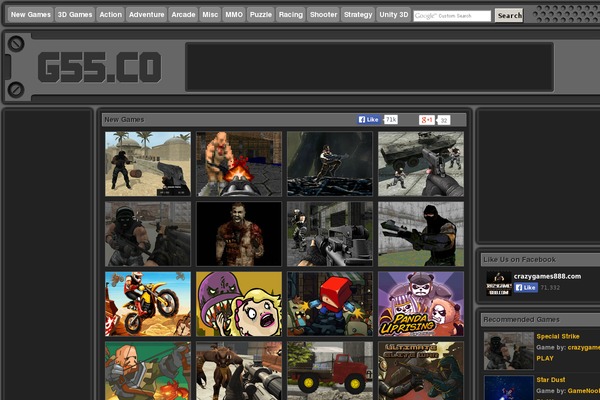The image size is (600, 400).
Task: Click the G55.CO site logo
Action: 99,67
